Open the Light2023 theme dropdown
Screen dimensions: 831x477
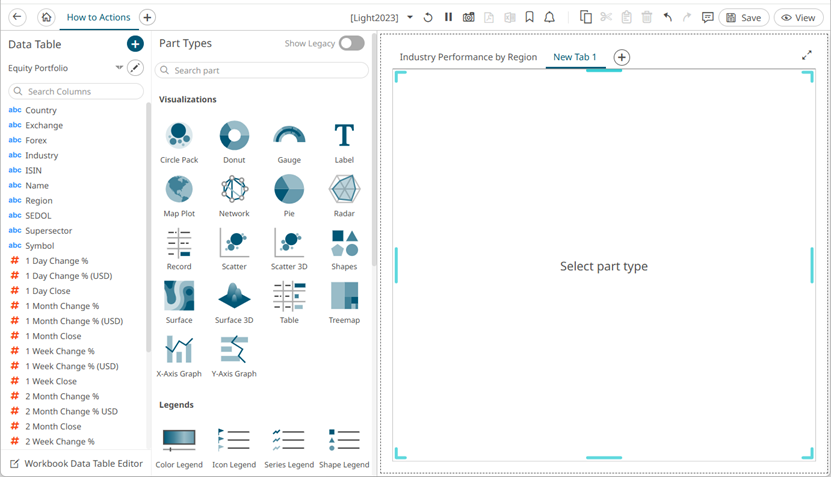[410, 17]
